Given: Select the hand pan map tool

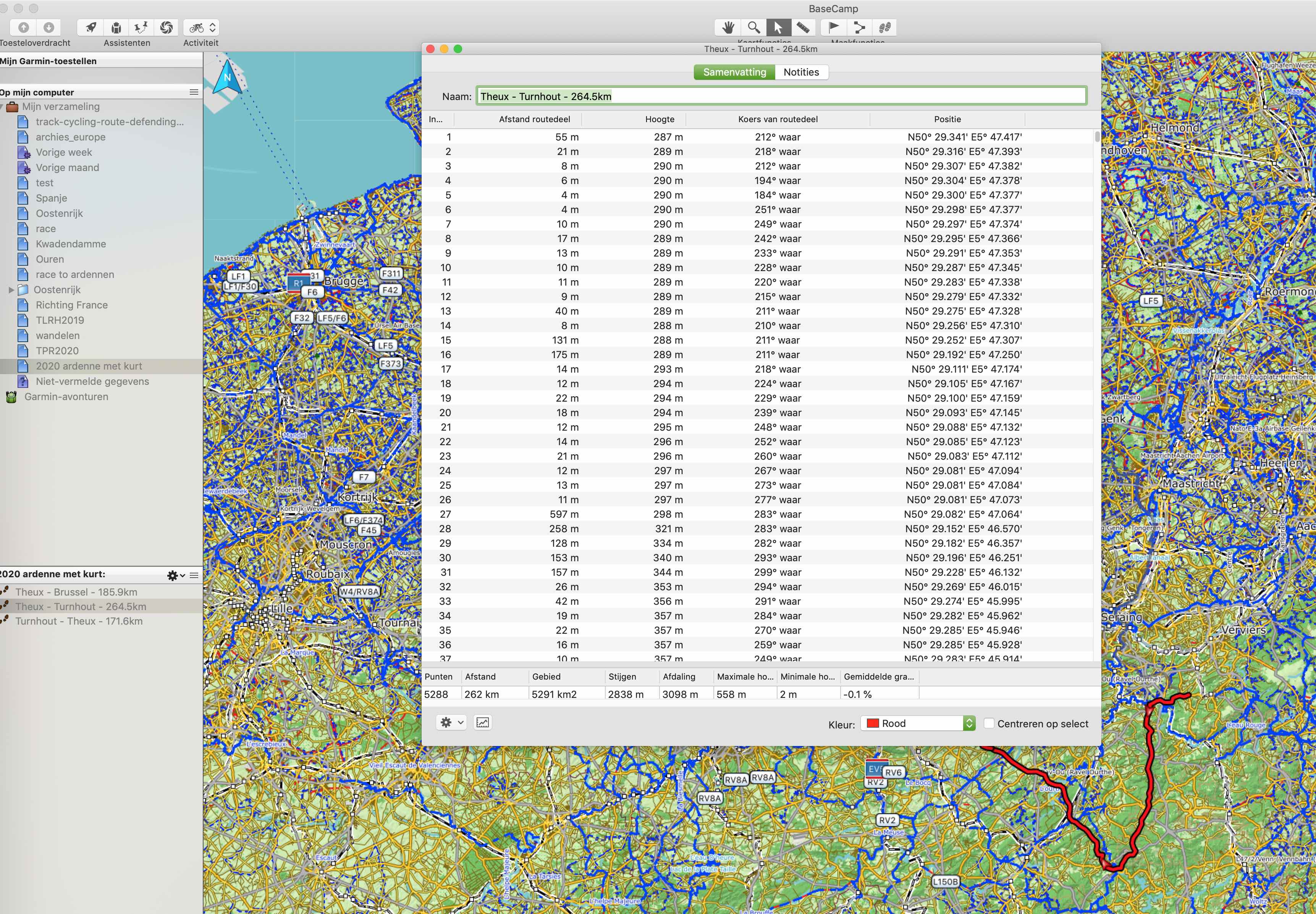Looking at the screenshot, I should [728, 27].
